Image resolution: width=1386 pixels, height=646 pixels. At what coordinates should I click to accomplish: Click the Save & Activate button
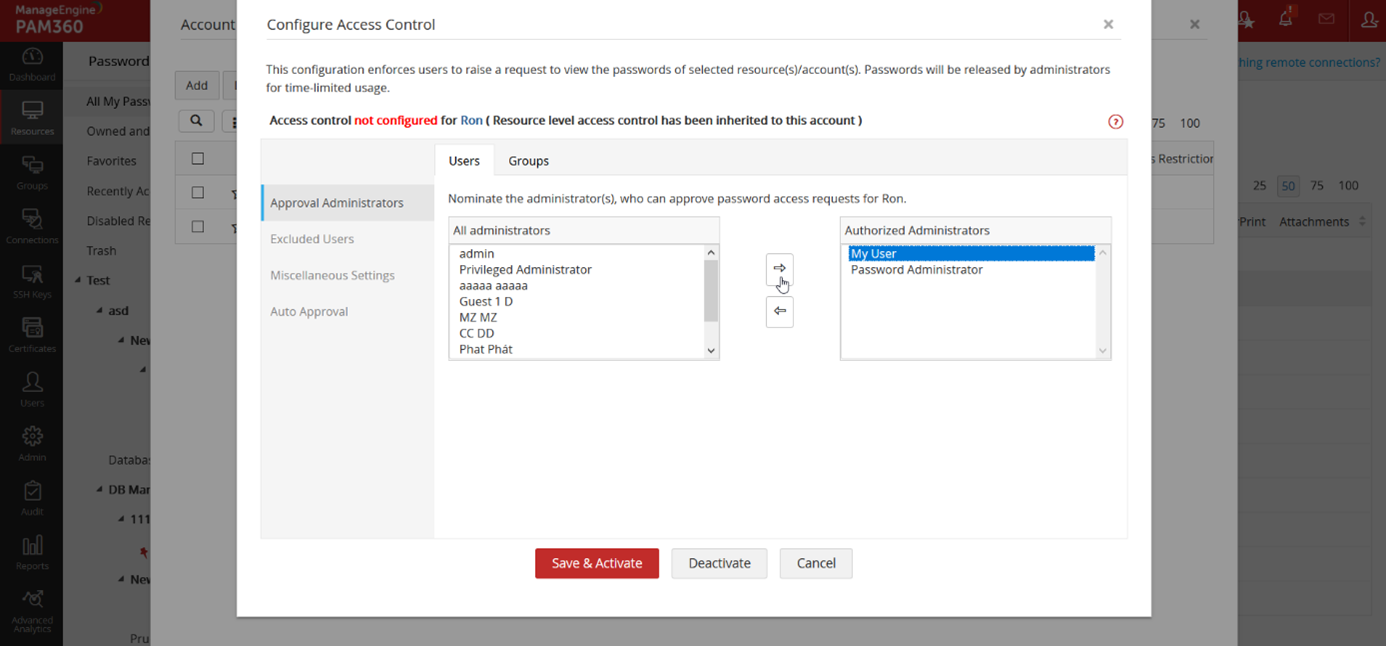596,563
